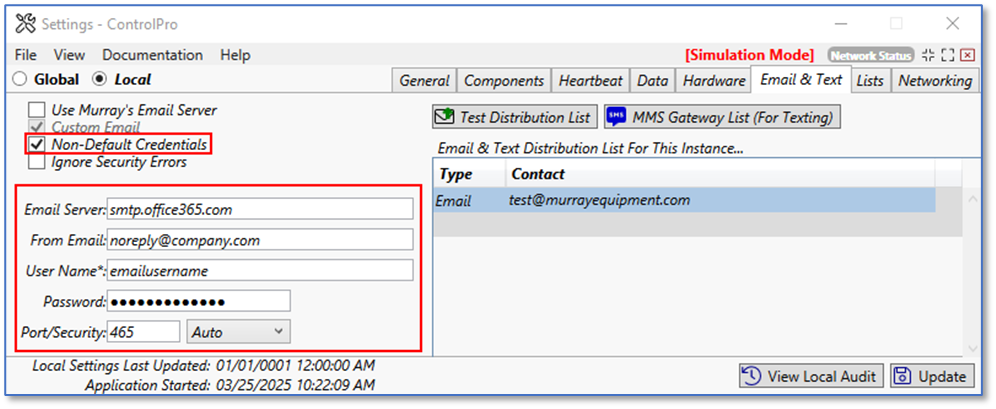Viewport: 996px width, 409px height.
Task: Click the collapse-window arrows icon
Action: coord(928,55)
